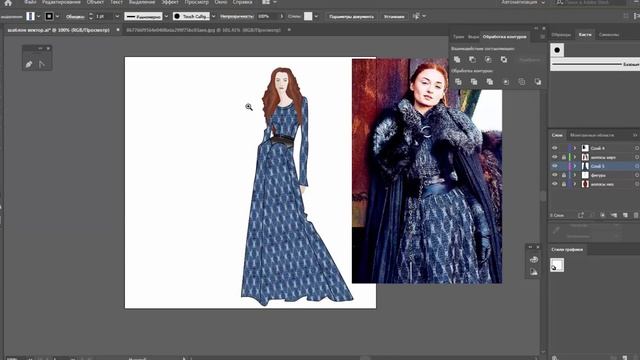The image size is (640, 360).
Task: Select the Pen tool in floating toolbox
Action: (29, 64)
